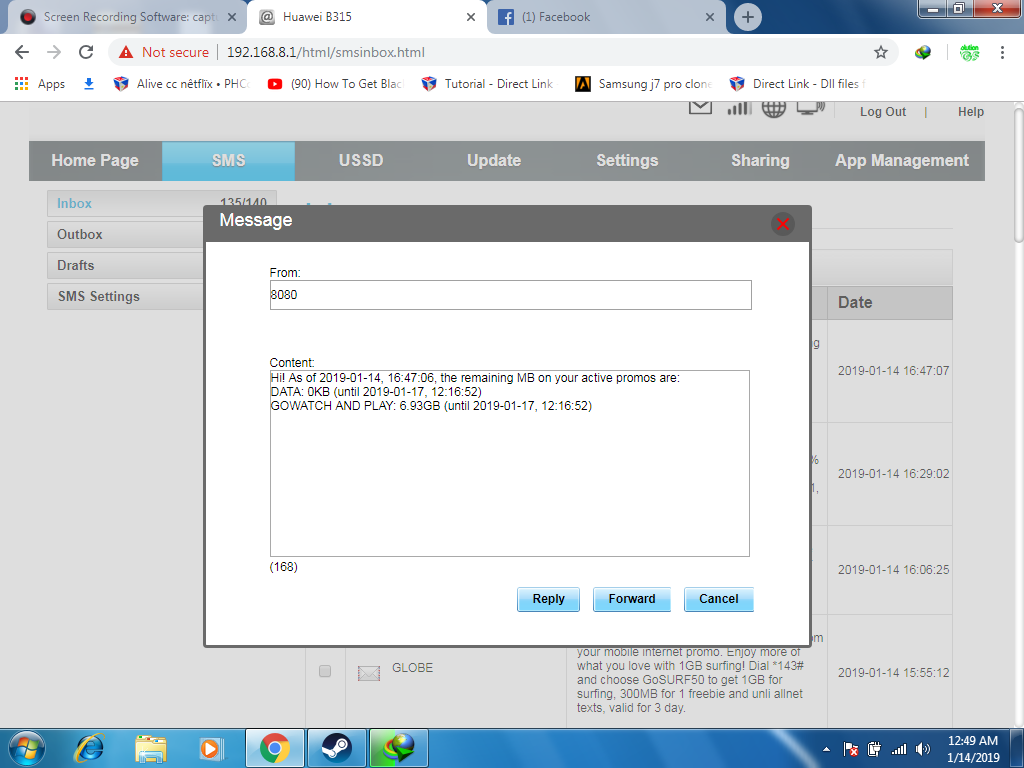Image resolution: width=1024 pixels, height=768 pixels.
Task: Click the browser Forward arrow
Action: coord(54,52)
